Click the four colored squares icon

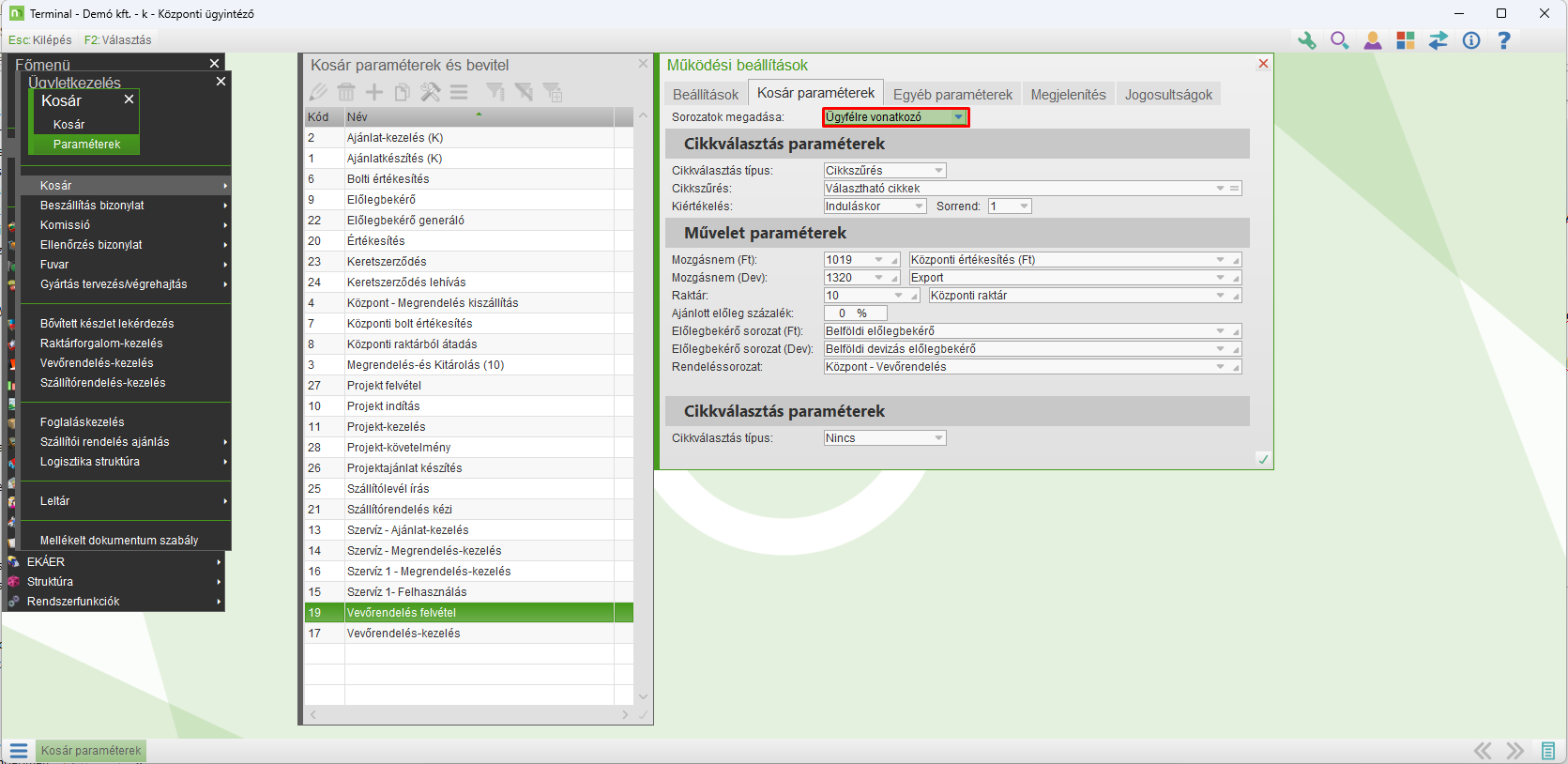[x=1406, y=40]
